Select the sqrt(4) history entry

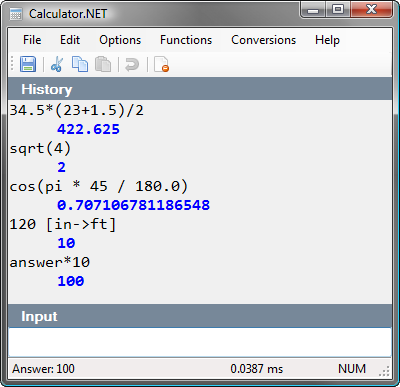[x=40, y=148]
